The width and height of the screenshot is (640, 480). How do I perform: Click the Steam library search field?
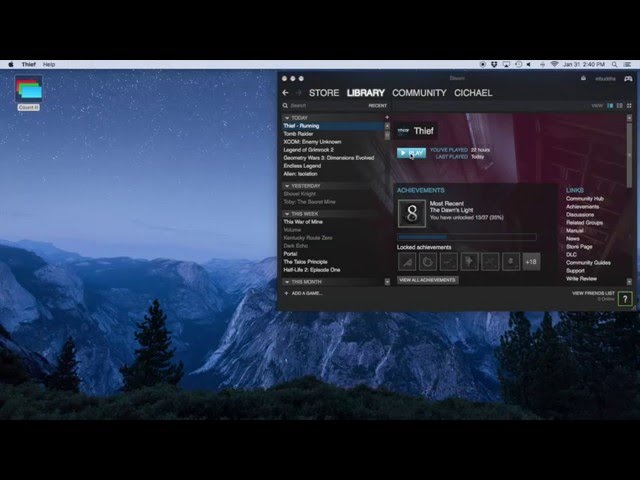click(x=327, y=106)
